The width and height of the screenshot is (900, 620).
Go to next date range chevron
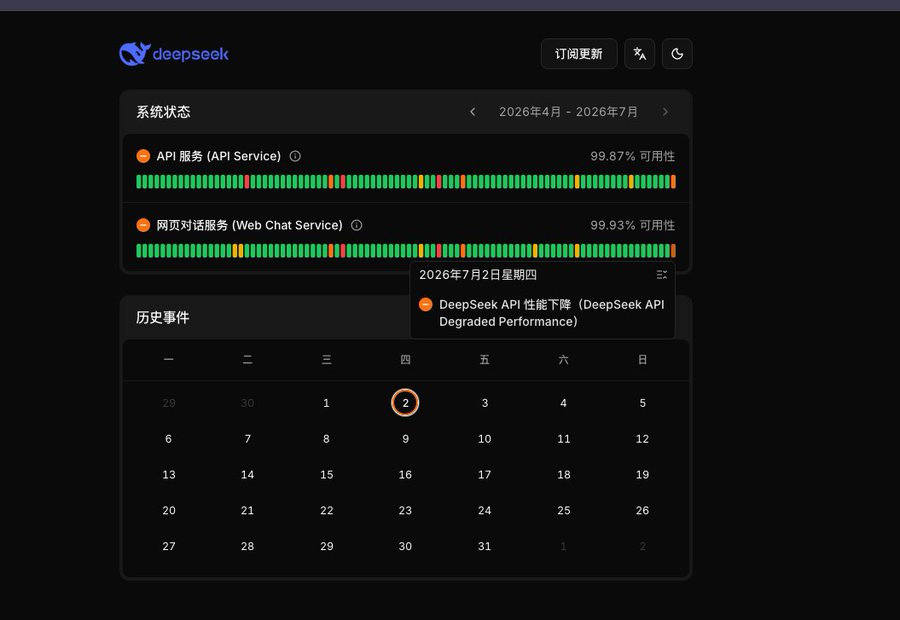(665, 112)
